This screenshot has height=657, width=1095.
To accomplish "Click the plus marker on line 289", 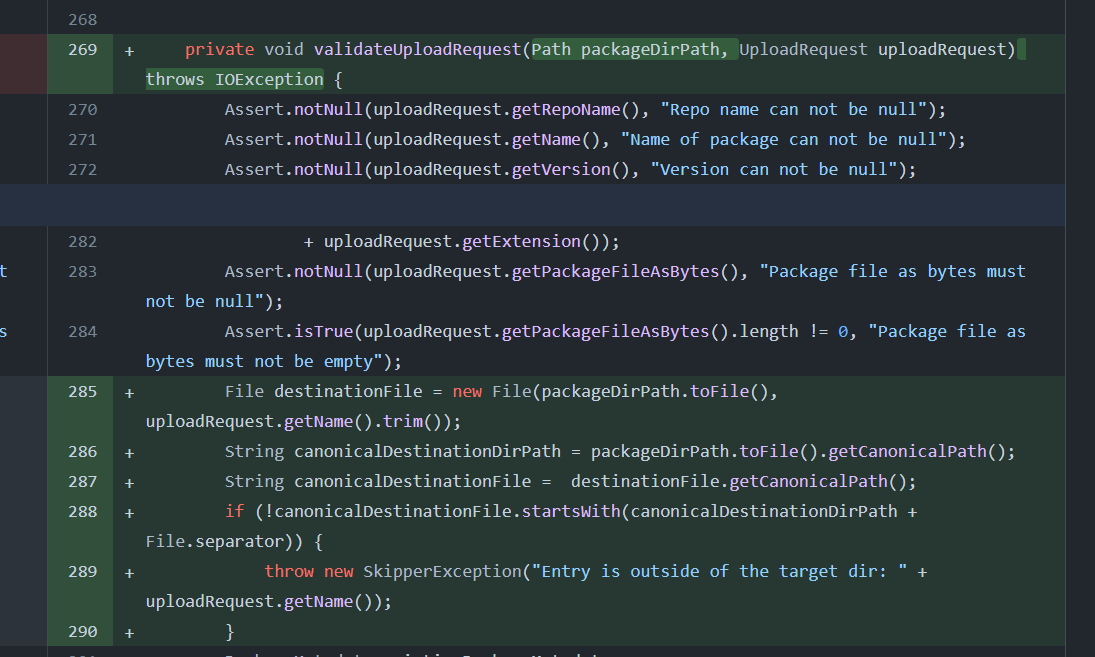I will pyautogui.click(x=129, y=573).
